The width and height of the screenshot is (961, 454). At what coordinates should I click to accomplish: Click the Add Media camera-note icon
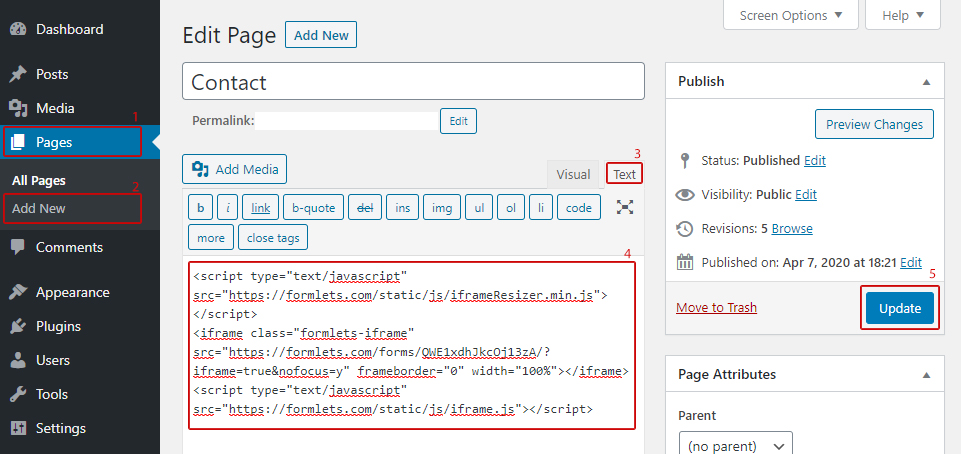(x=200, y=169)
